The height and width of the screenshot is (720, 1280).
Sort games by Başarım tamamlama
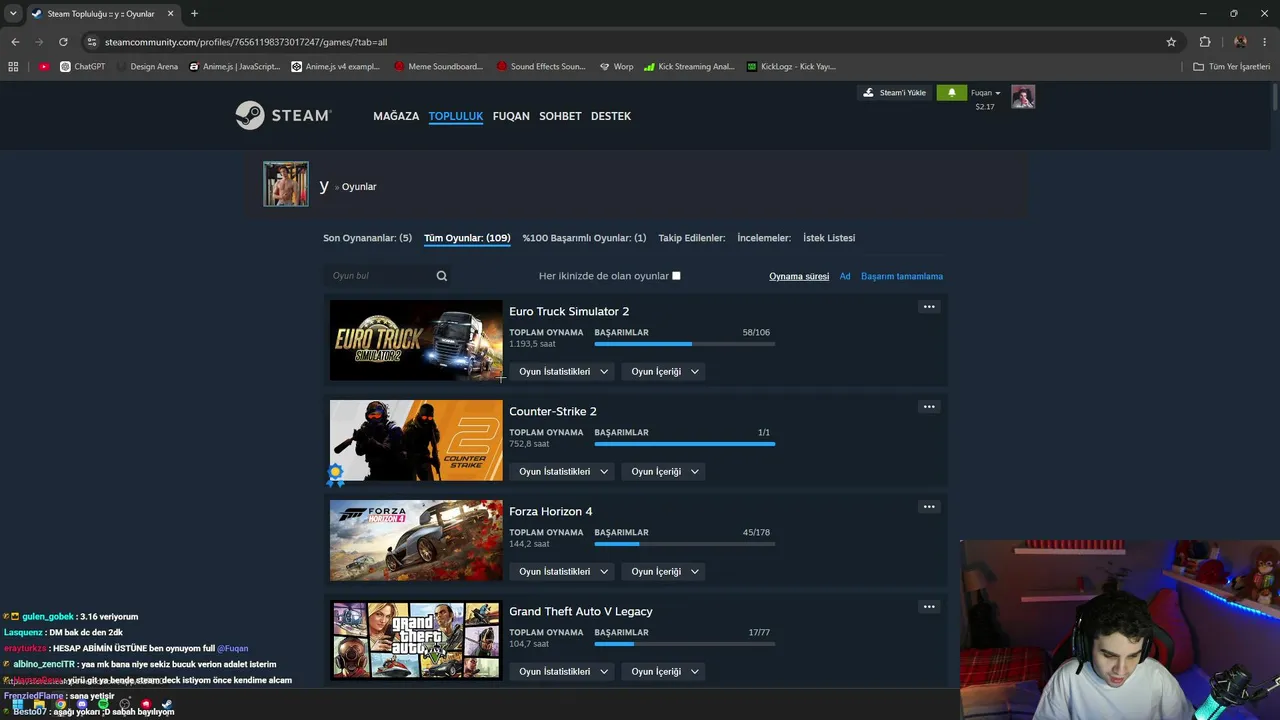tap(902, 276)
